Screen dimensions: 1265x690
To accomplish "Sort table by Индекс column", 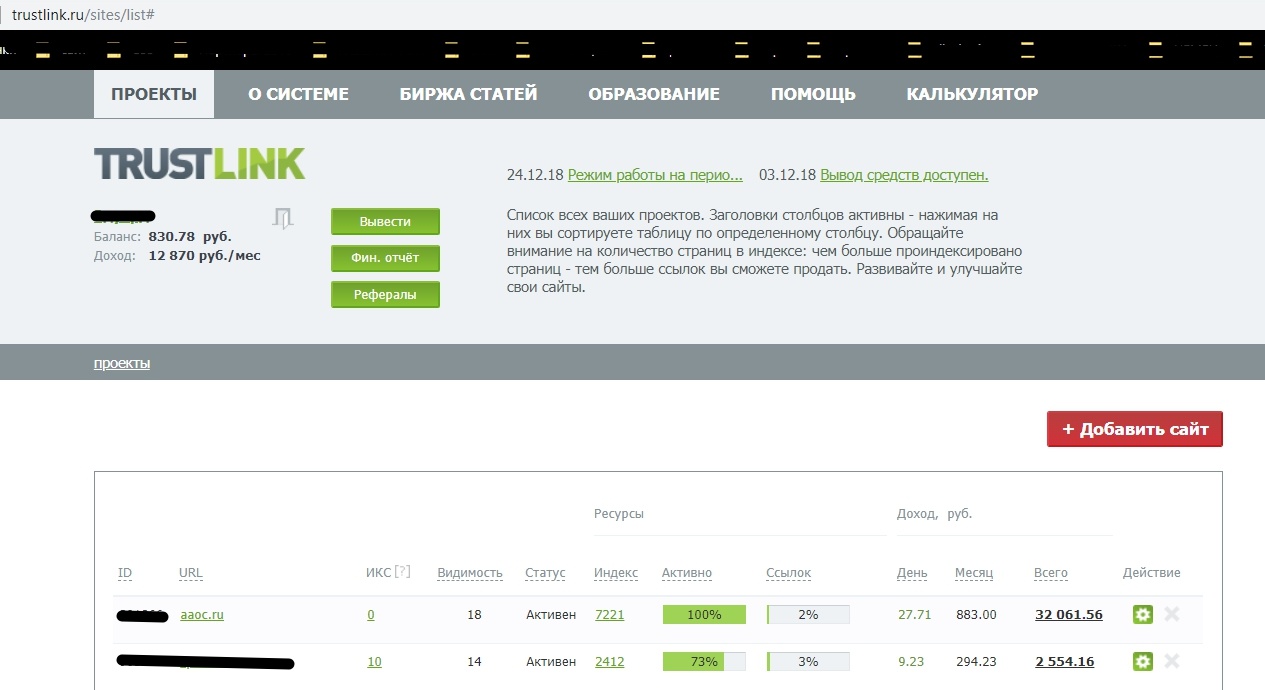I will pos(616,573).
